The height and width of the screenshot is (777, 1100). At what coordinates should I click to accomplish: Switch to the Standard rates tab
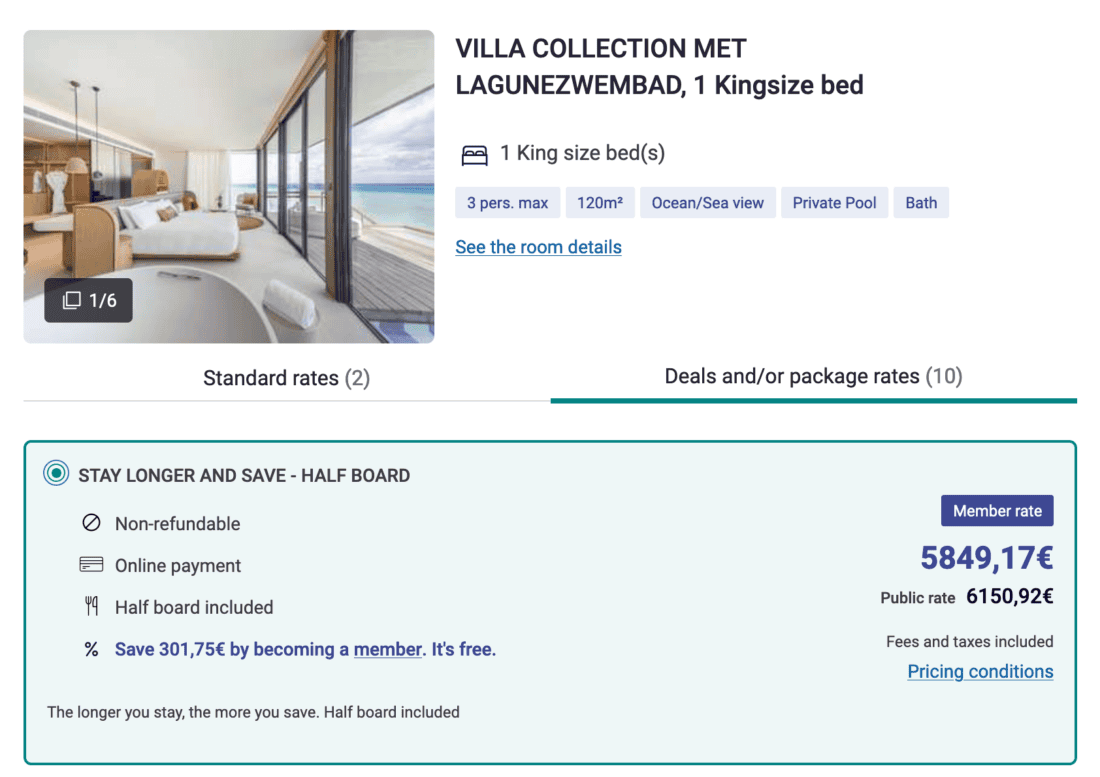click(286, 378)
